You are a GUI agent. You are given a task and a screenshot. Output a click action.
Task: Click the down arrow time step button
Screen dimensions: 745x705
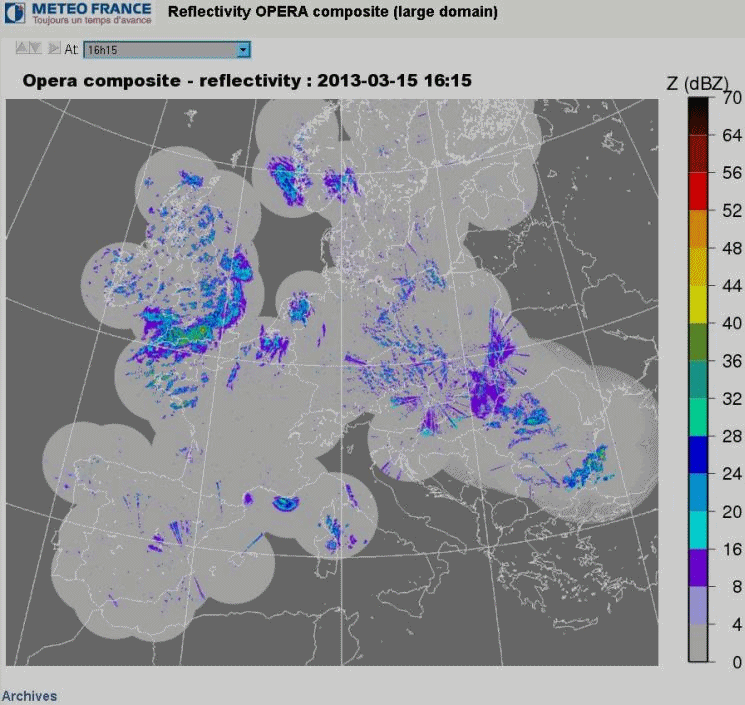(35, 48)
